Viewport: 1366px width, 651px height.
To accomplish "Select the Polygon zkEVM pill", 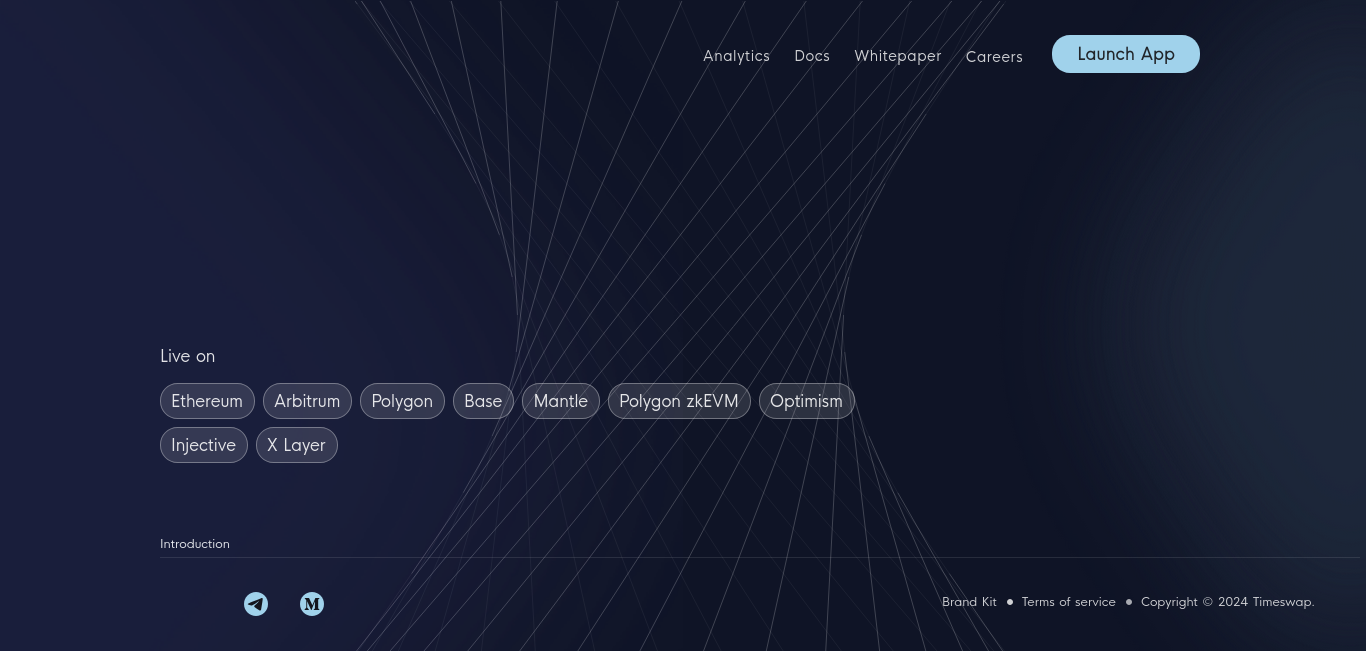I will pos(679,401).
